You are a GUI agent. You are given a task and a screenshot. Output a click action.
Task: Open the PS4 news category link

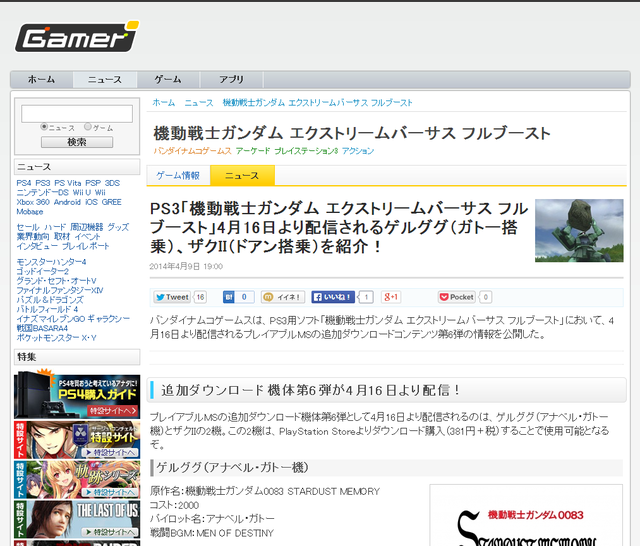click(24, 183)
